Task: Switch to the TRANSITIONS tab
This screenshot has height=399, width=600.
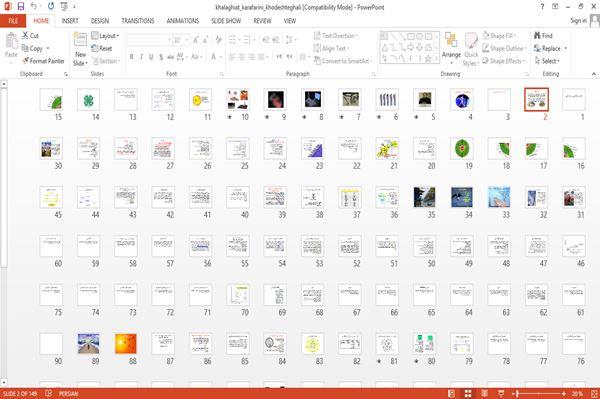Action: click(x=138, y=21)
